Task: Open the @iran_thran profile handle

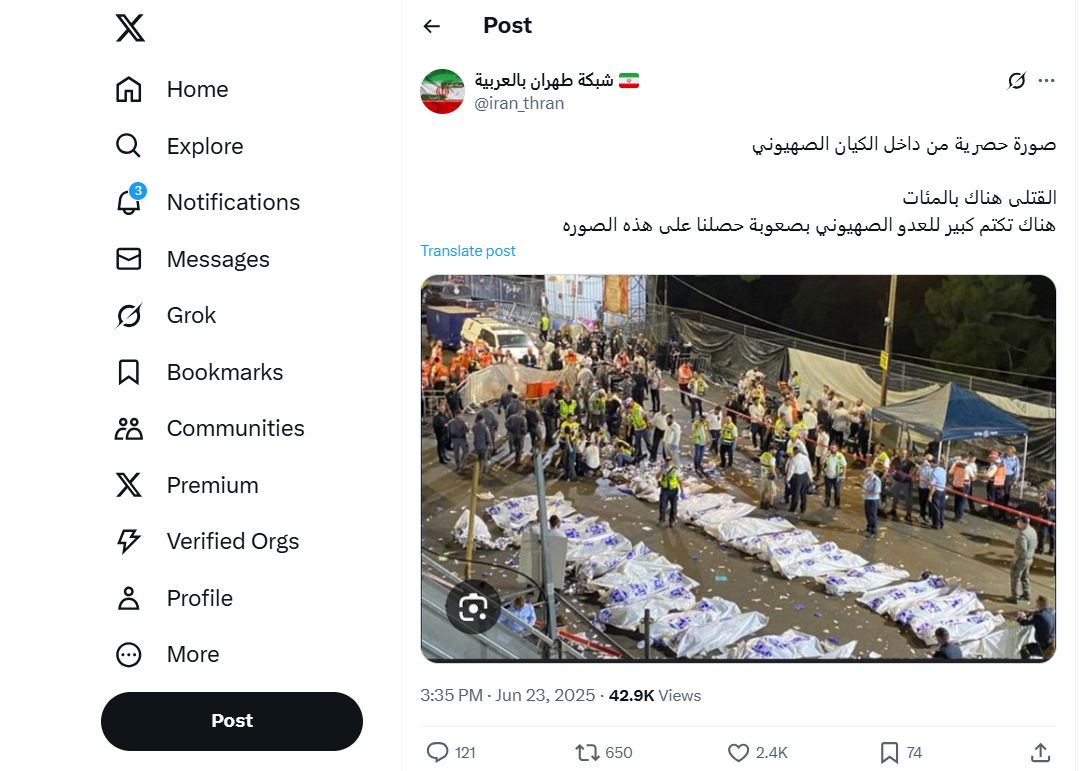Action: point(519,104)
